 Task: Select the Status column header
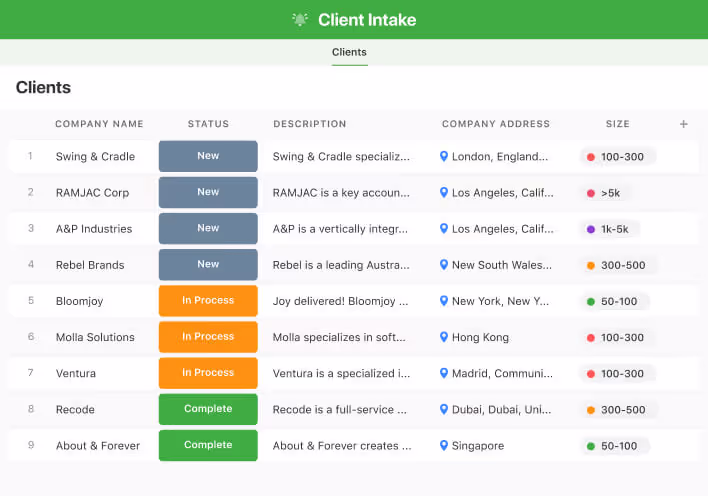pyautogui.click(x=208, y=124)
